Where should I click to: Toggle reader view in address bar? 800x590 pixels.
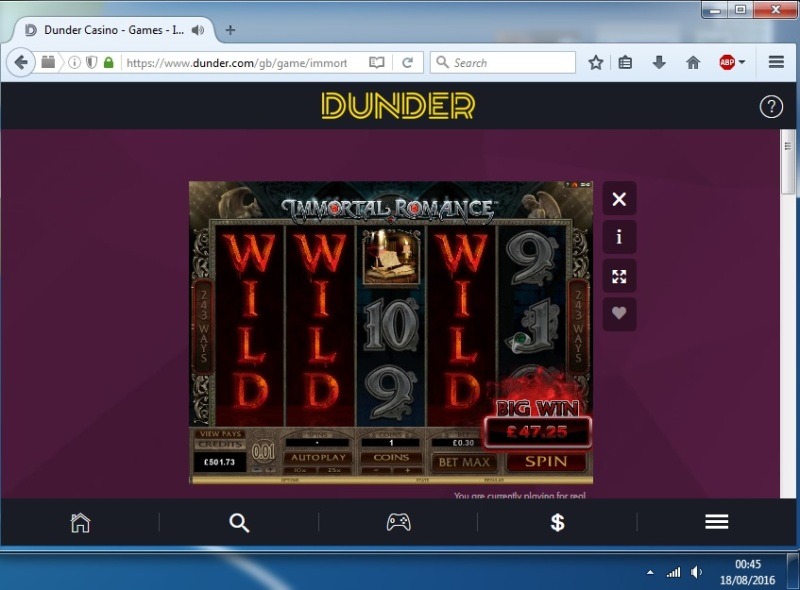[377, 63]
